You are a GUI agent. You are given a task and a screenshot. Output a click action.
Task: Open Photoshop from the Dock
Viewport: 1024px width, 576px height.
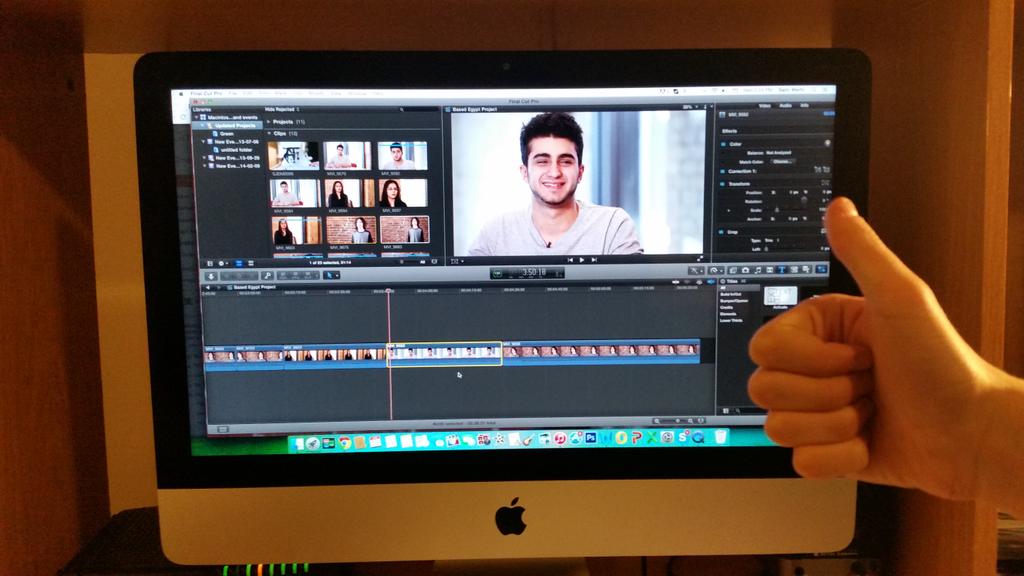[x=591, y=438]
